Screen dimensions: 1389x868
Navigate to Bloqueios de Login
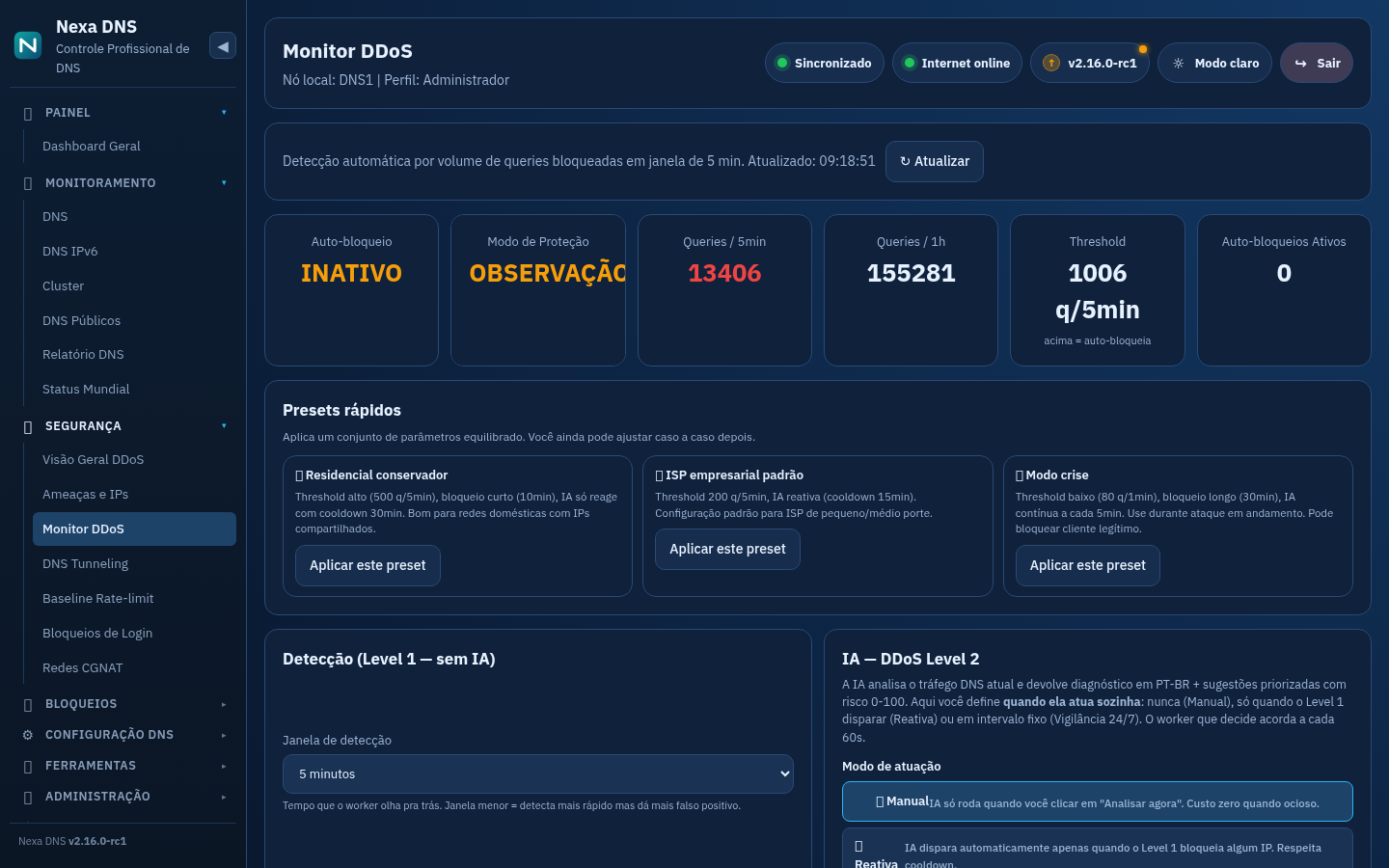click(x=134, y=634)
